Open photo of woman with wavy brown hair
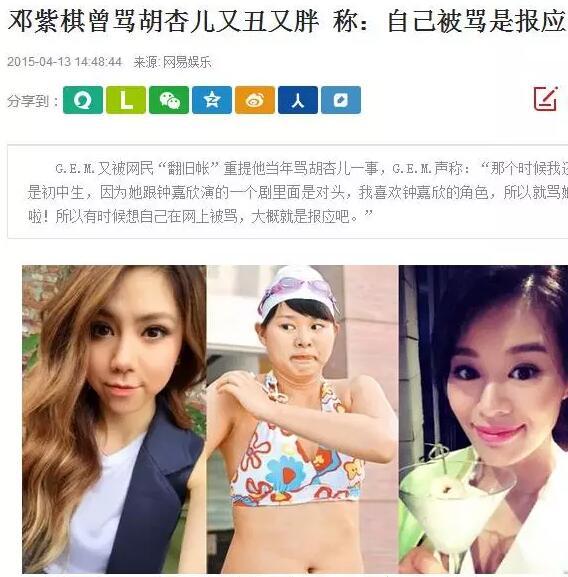The width and height of the screenshot is (568, 577). [x=114, y=419]
